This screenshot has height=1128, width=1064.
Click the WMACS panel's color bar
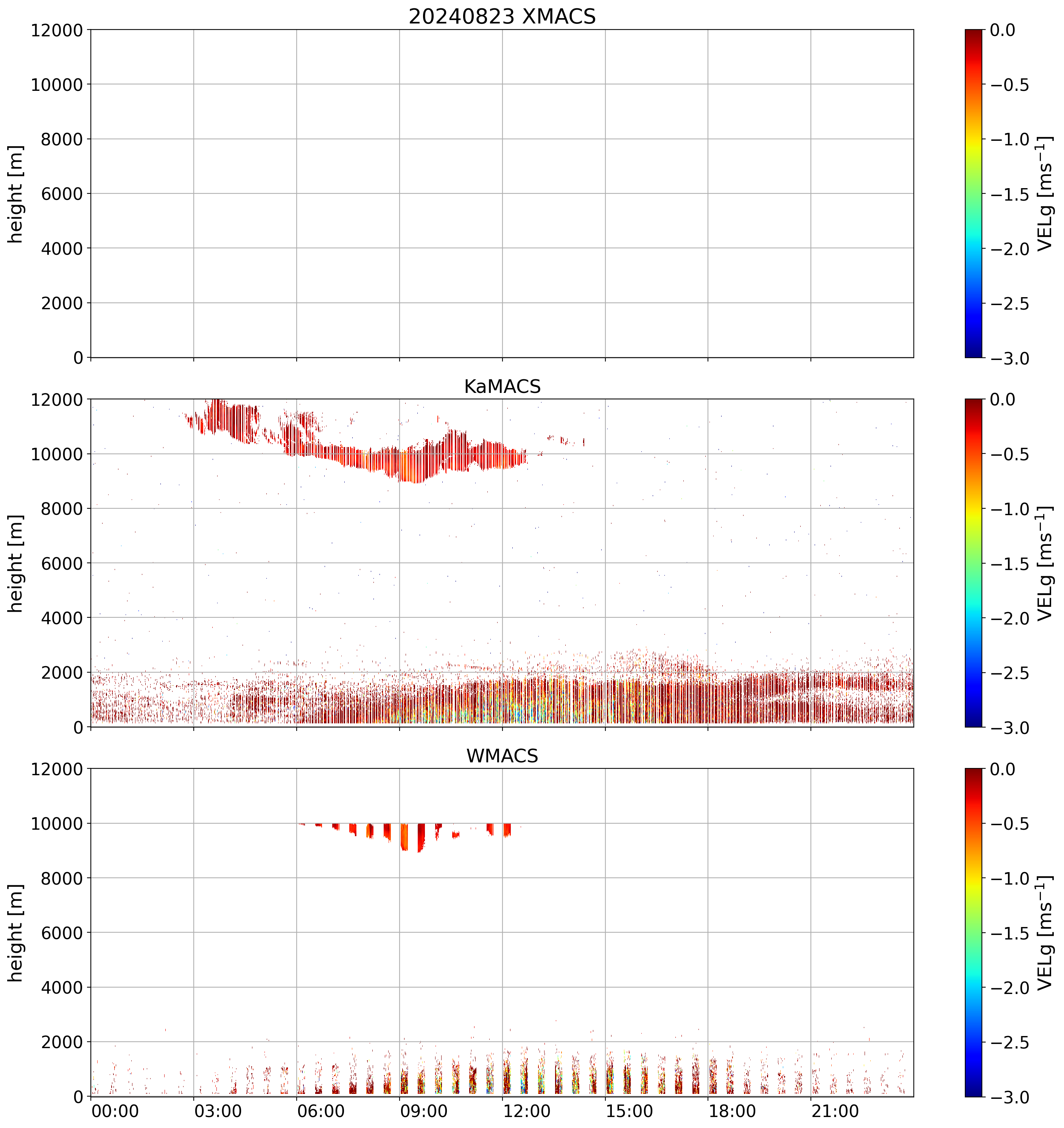point(973,933)
